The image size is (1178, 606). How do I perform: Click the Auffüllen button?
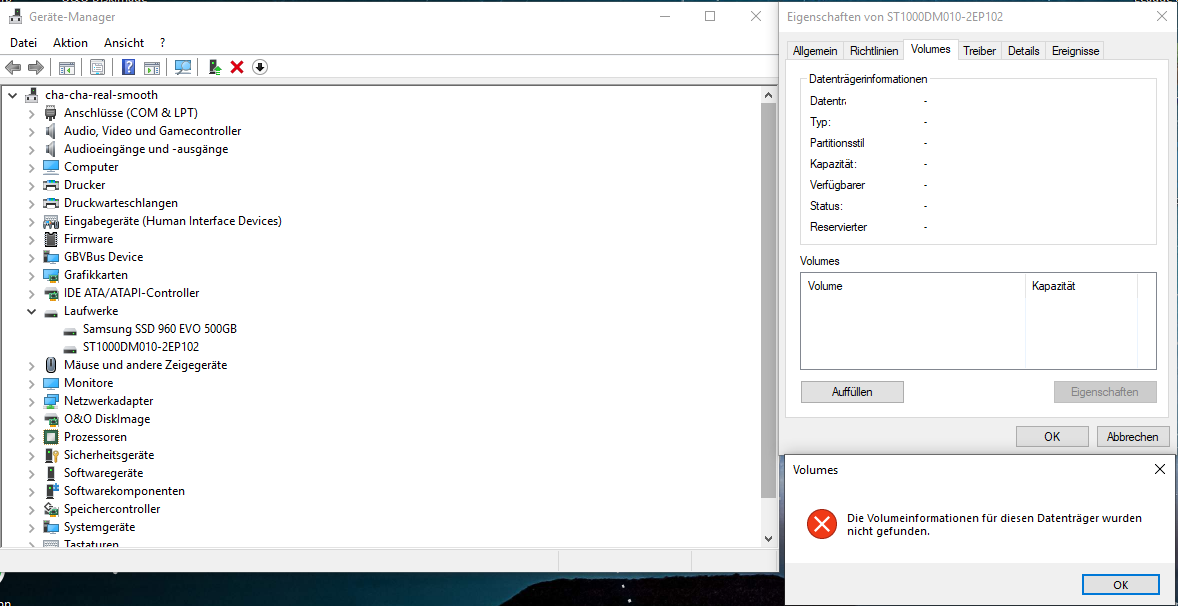852,392
